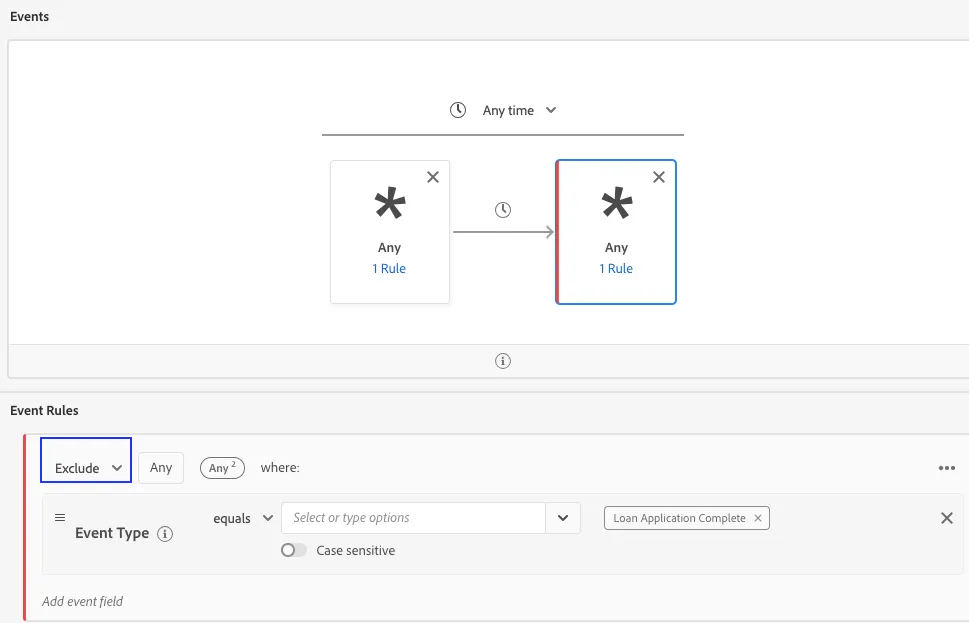969x623 pixels.
Task: Click the Event Rules heading
Action: point(44,410)
